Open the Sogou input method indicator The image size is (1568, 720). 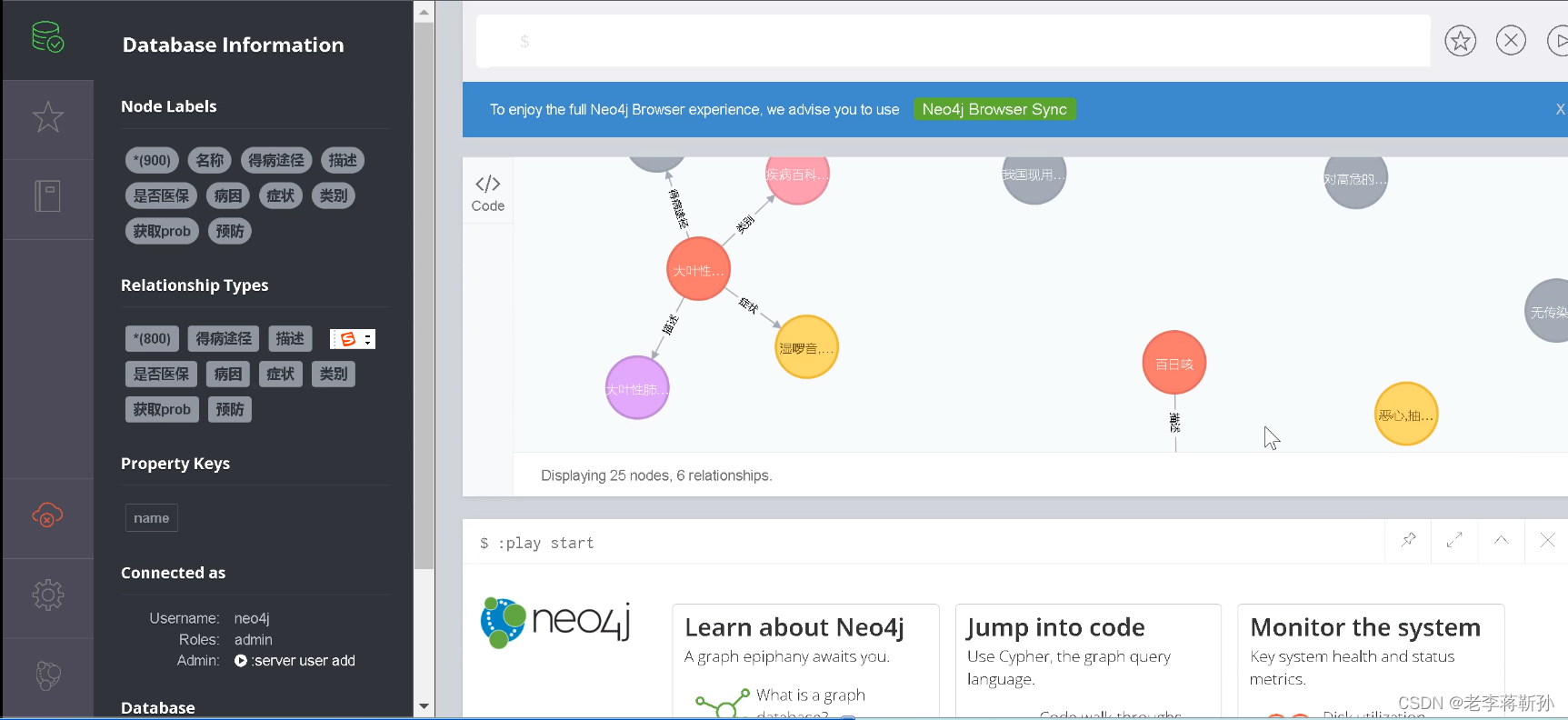(x=353, y=339)
